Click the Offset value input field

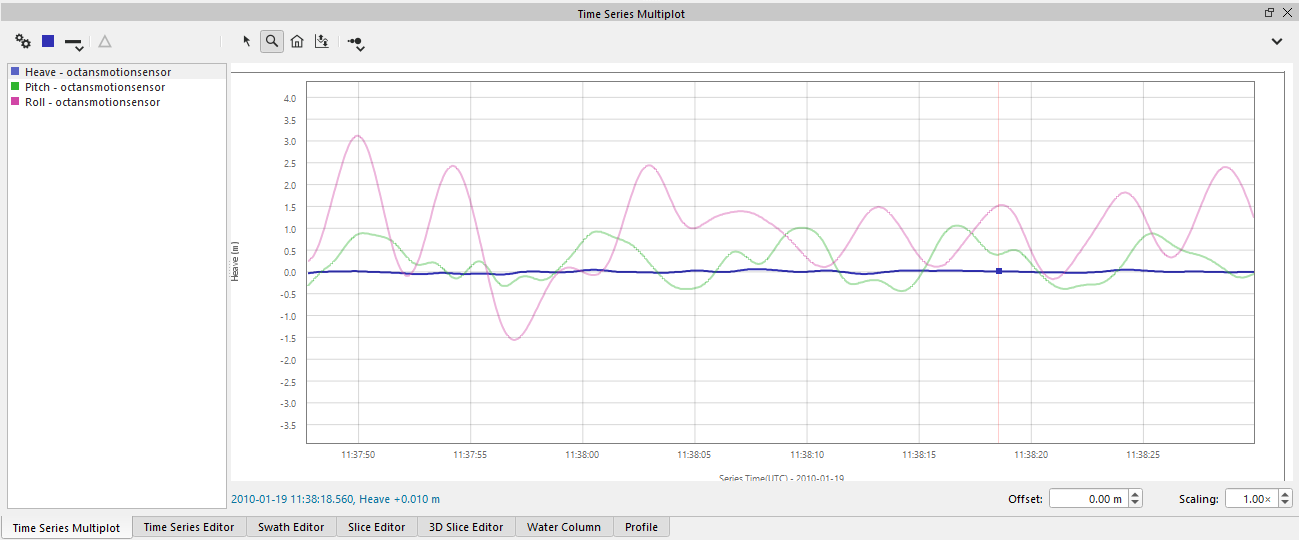pyautogui.click(x=1087, y=499)
